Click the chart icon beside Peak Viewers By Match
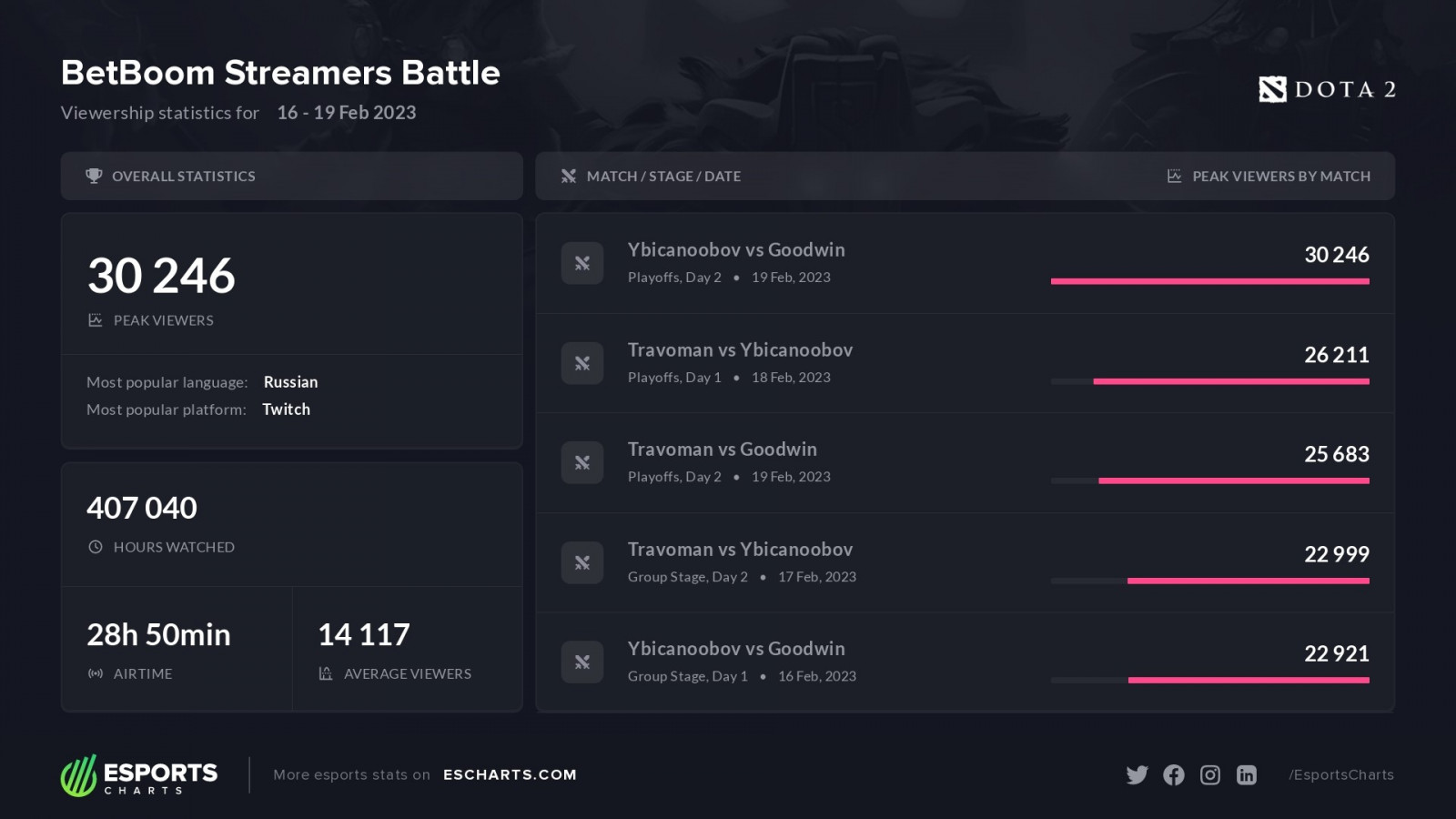The width and height of the screenshot is (1456, 819). pos(1175,176)
